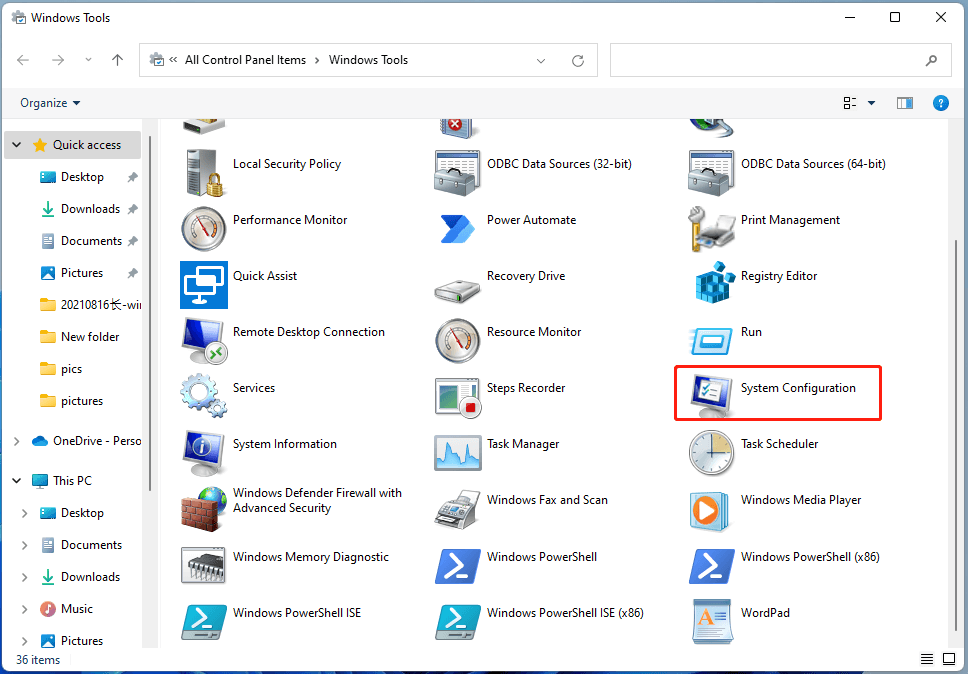Screen dimensions: 968x674
Task: Open Windows PowerShell (x86) icon
Action: tap(711, 565)
